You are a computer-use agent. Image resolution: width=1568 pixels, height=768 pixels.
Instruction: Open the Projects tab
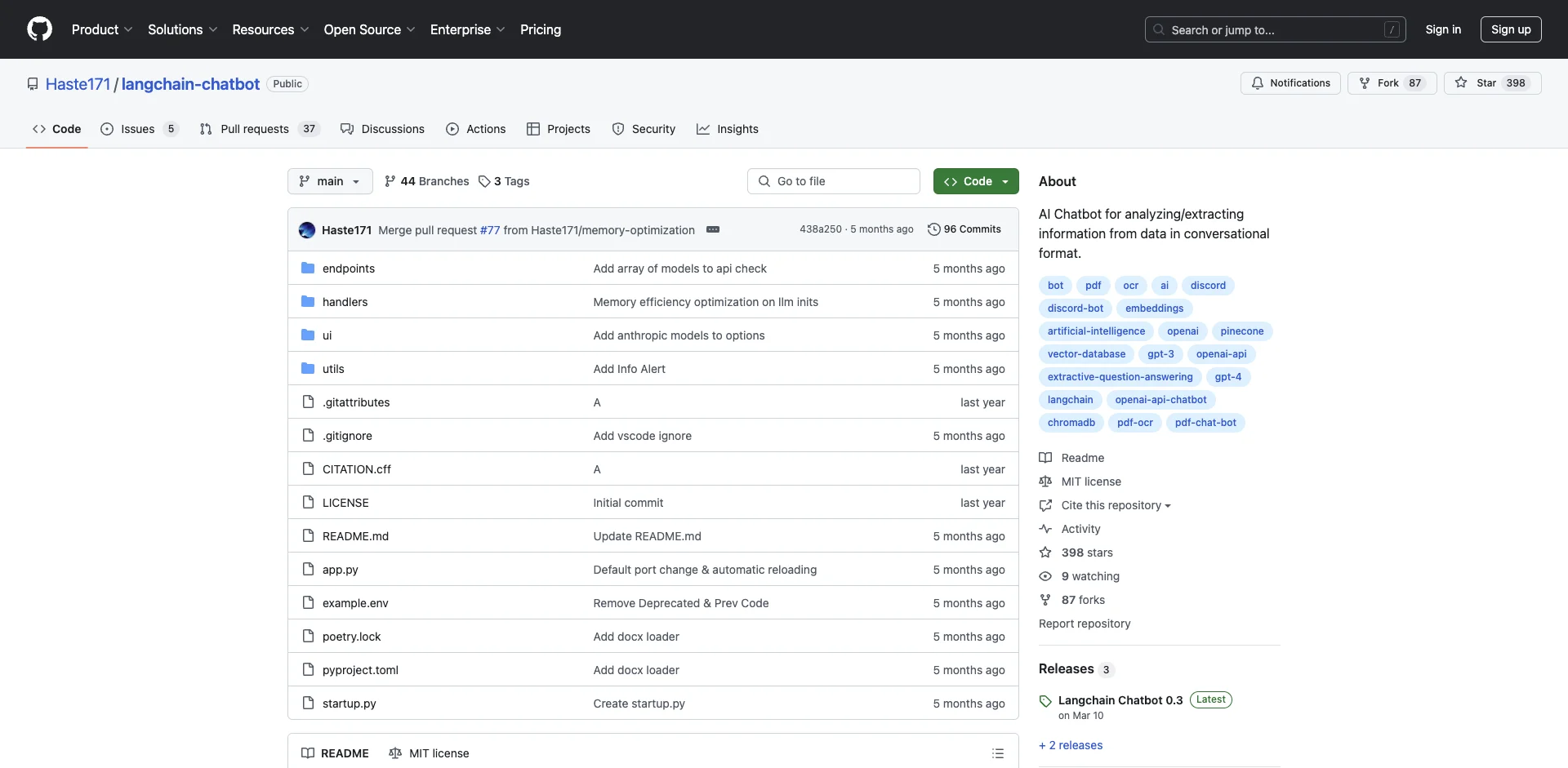tap(559, 129)
